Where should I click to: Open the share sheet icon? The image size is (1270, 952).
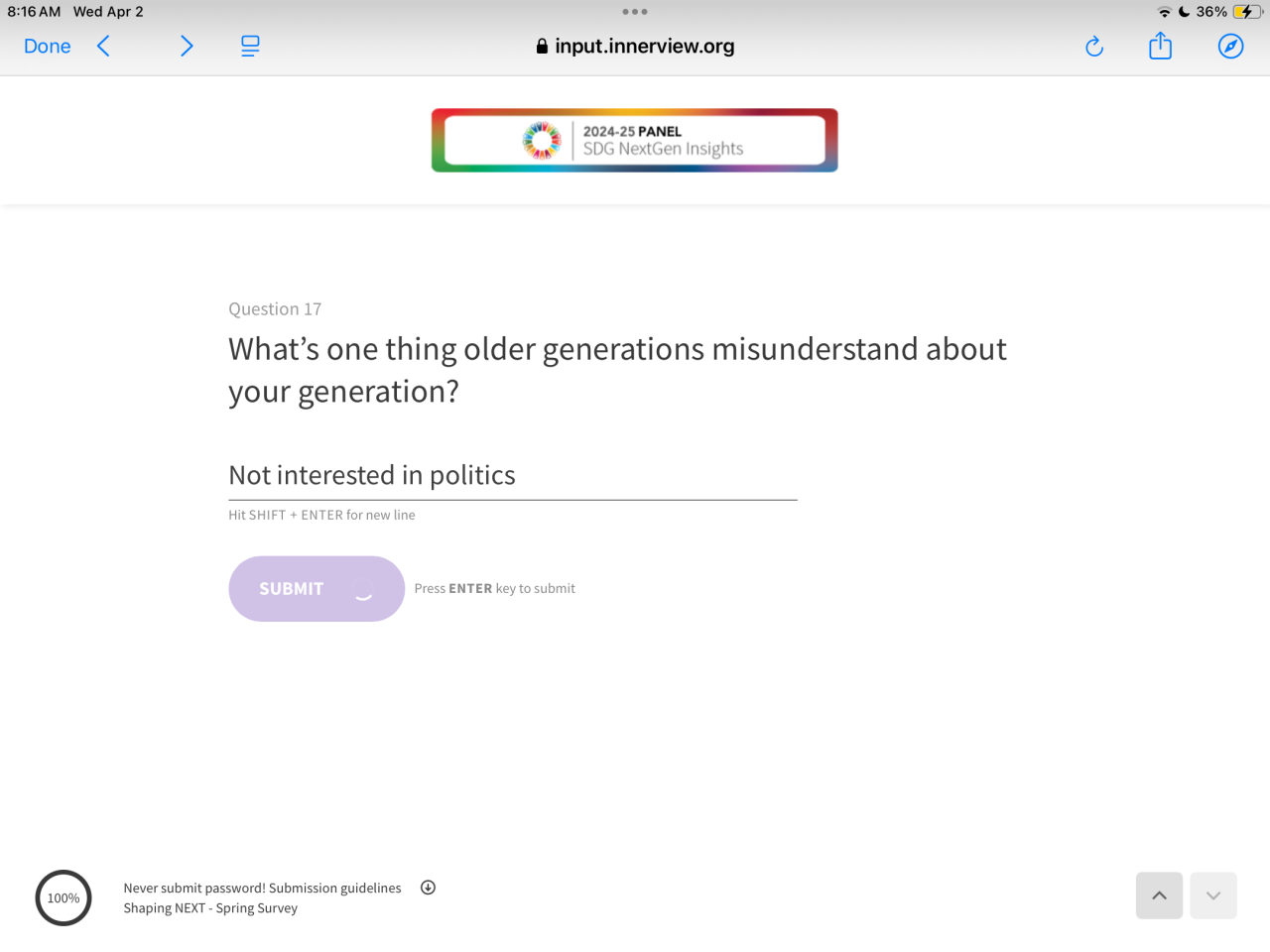[1160, 47]
